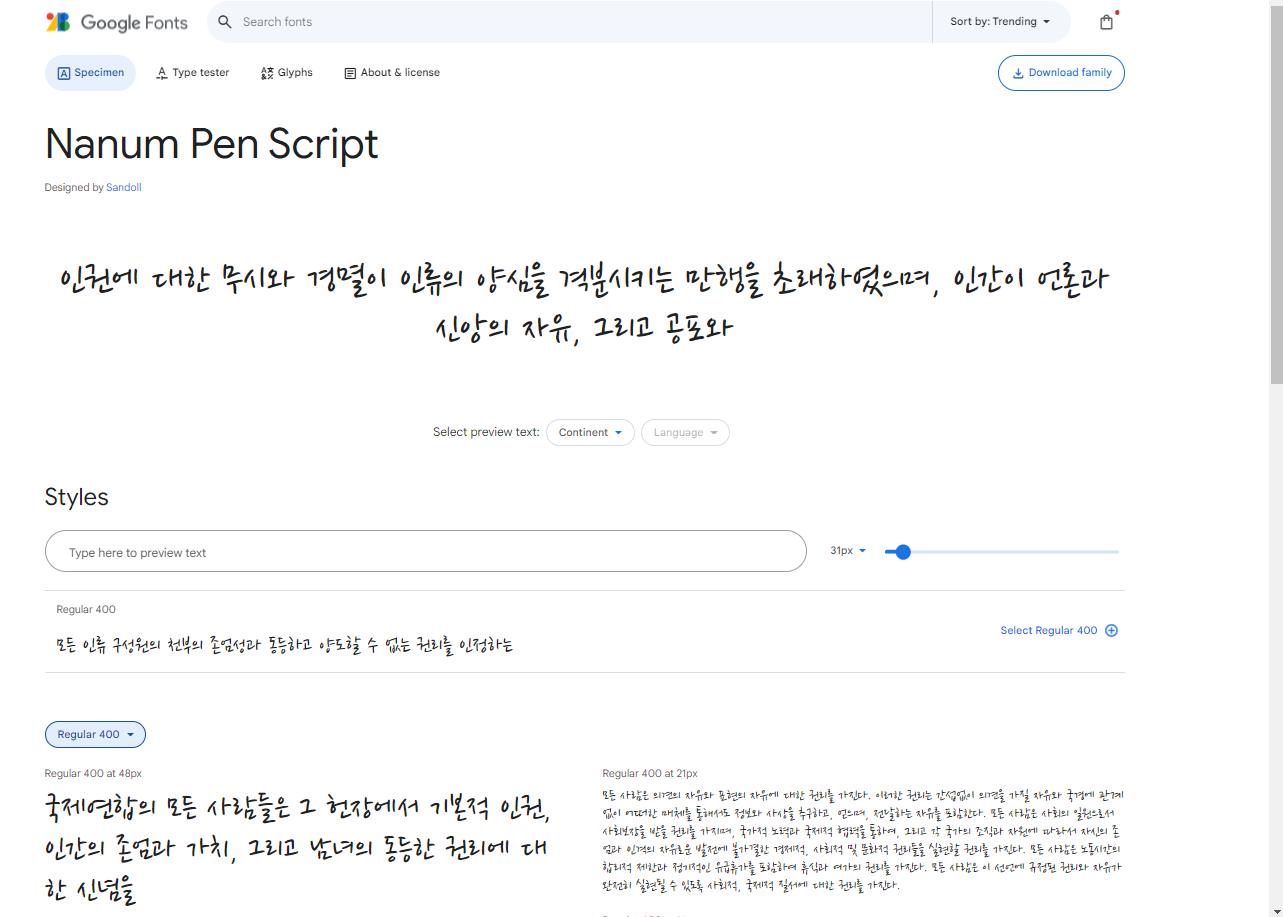Click Select Regular 400 link
This screenshot has width=1283, height=917.
pyautogui.click(x=1049, y=631)
